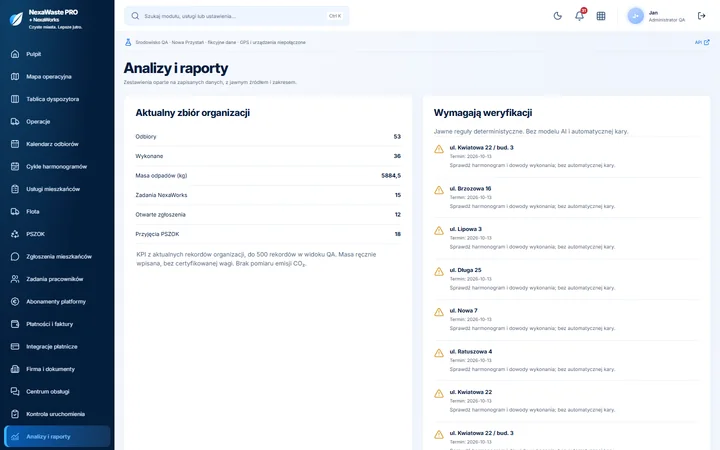The height and width of the screenshot is (450, 720).
Task: Click the Operacje truck icon
Action: tap(15, 121)
